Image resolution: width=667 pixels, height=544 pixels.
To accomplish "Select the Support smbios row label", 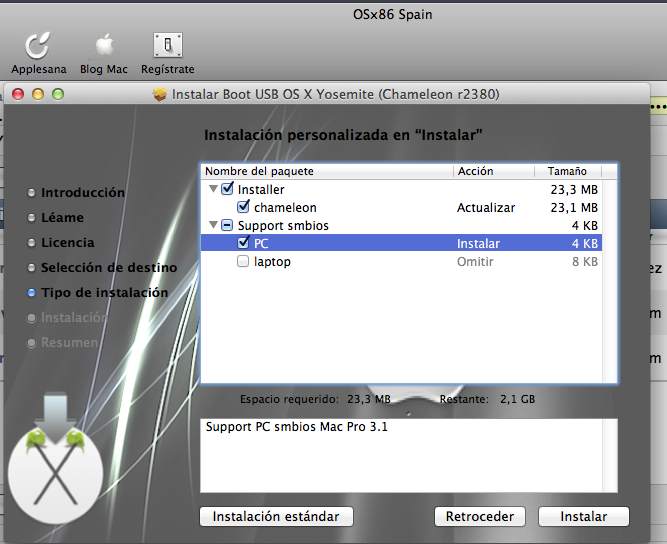I will coord(283,225).
